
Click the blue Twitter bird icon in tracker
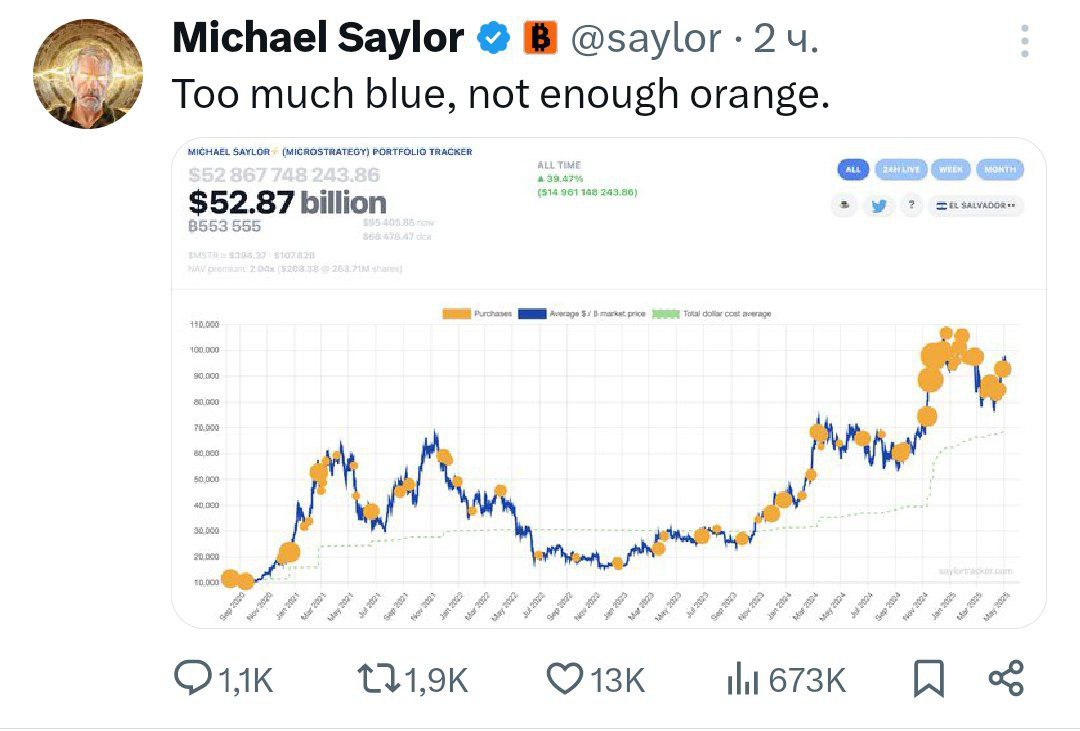tap(878, 205)
